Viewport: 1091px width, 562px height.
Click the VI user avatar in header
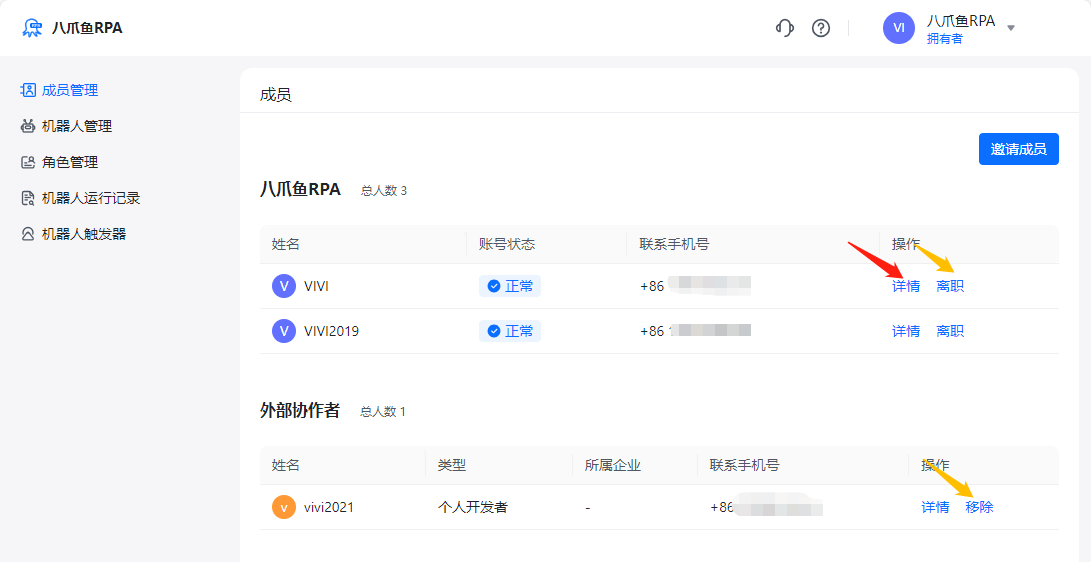pos(899,28)
